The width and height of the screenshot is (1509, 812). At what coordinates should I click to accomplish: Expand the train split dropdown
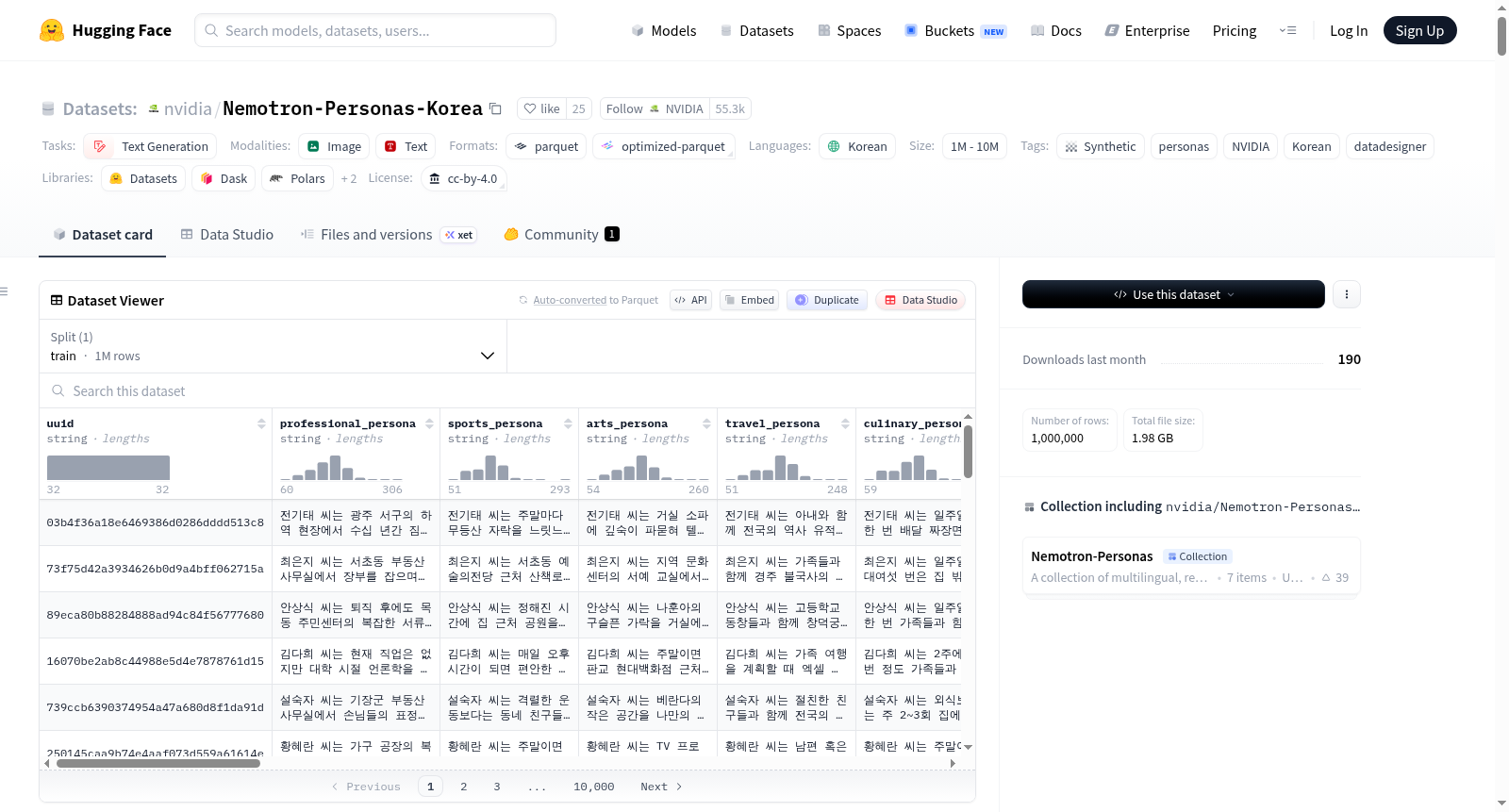(273, 346)
